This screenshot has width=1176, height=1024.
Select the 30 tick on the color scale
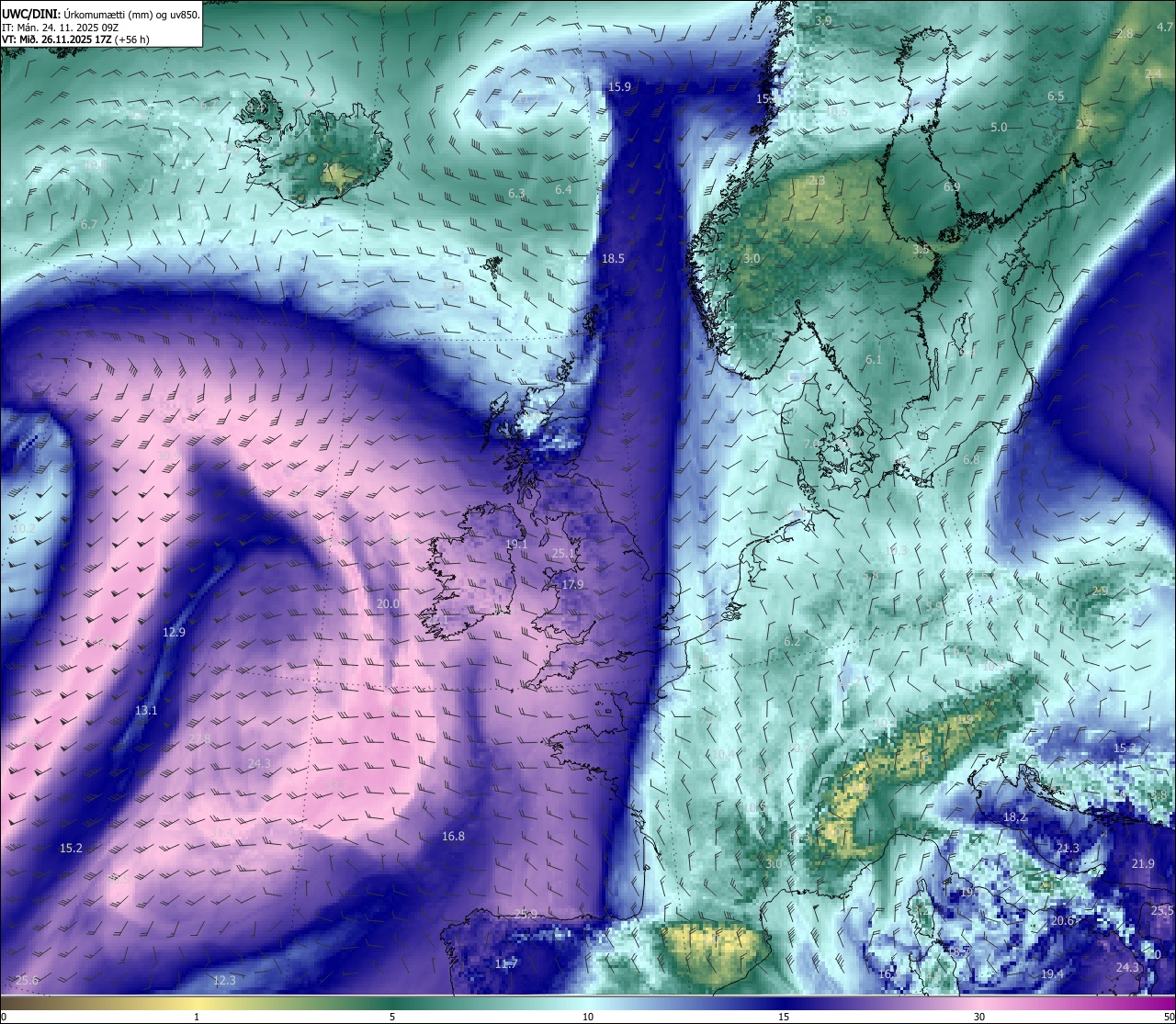click(979, 1017)
